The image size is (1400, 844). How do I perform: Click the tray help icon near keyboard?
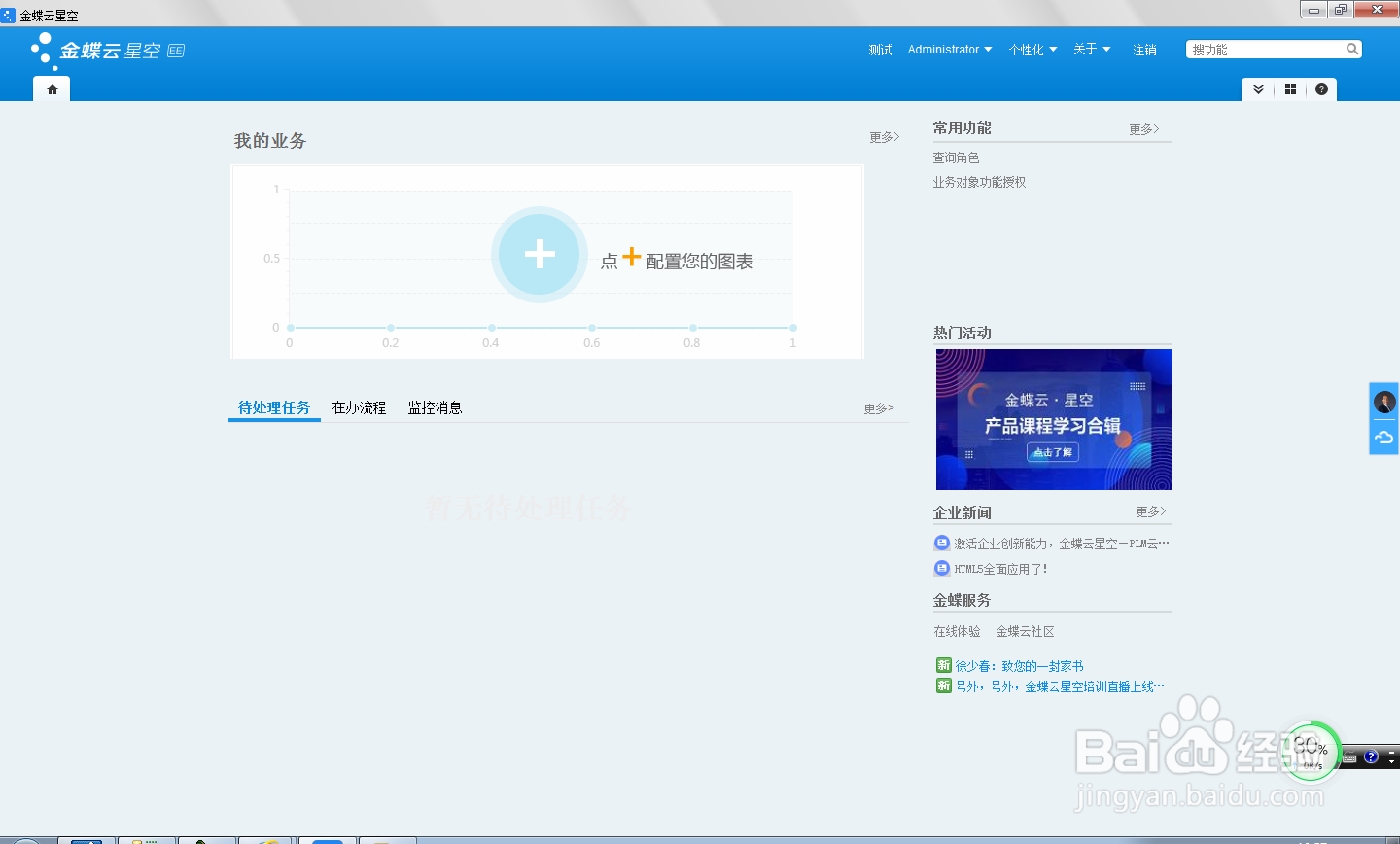coord(1371,756)
